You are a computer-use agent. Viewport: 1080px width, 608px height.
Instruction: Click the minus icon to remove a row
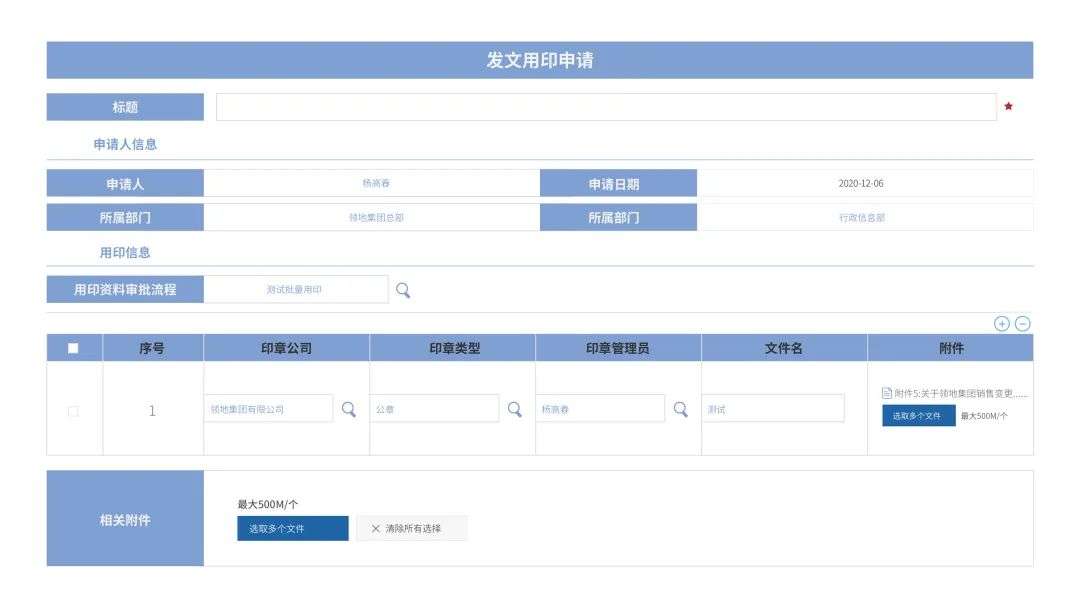click(1021, 324)
